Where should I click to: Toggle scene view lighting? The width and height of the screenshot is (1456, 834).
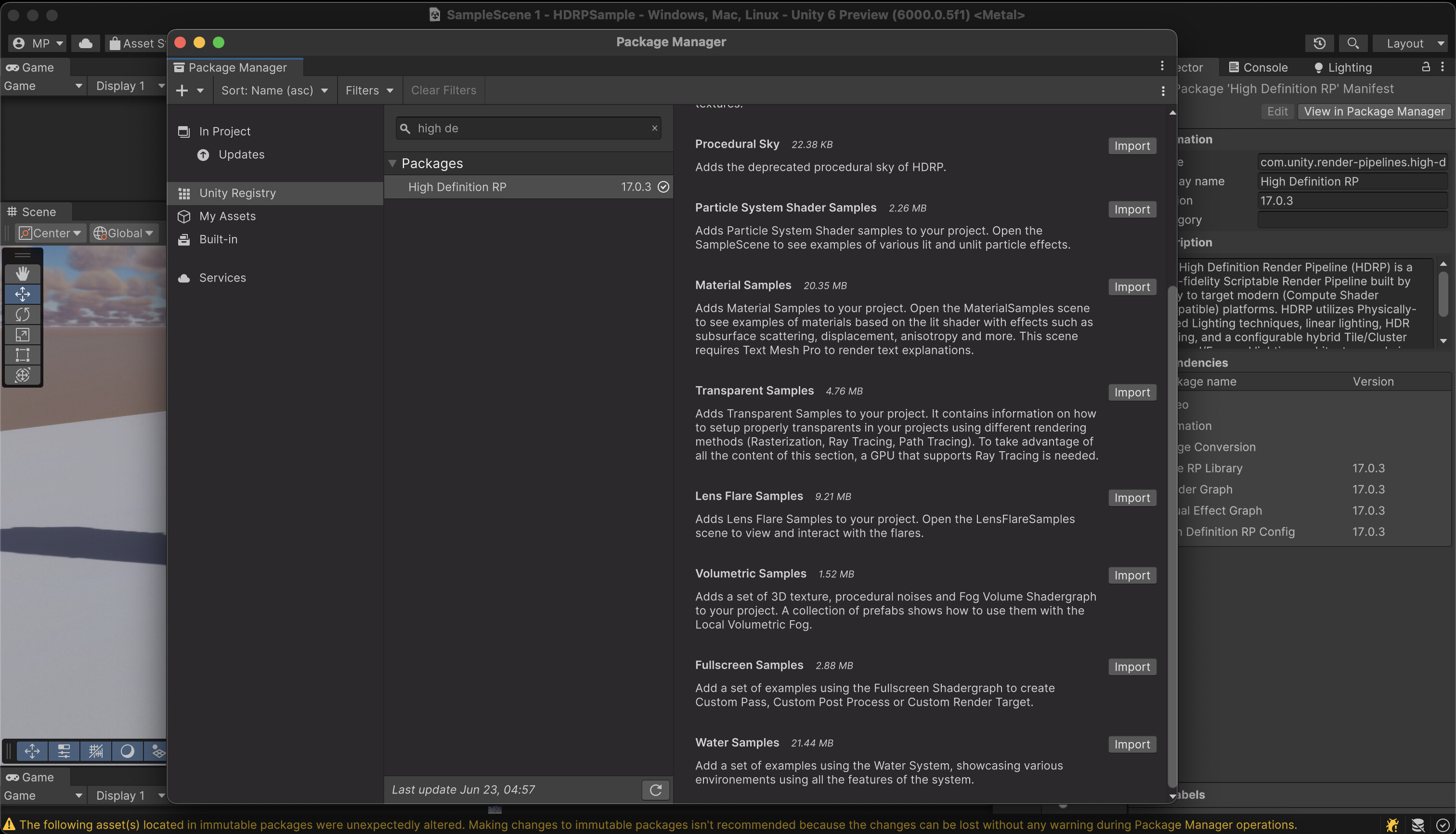click(127, 751)
